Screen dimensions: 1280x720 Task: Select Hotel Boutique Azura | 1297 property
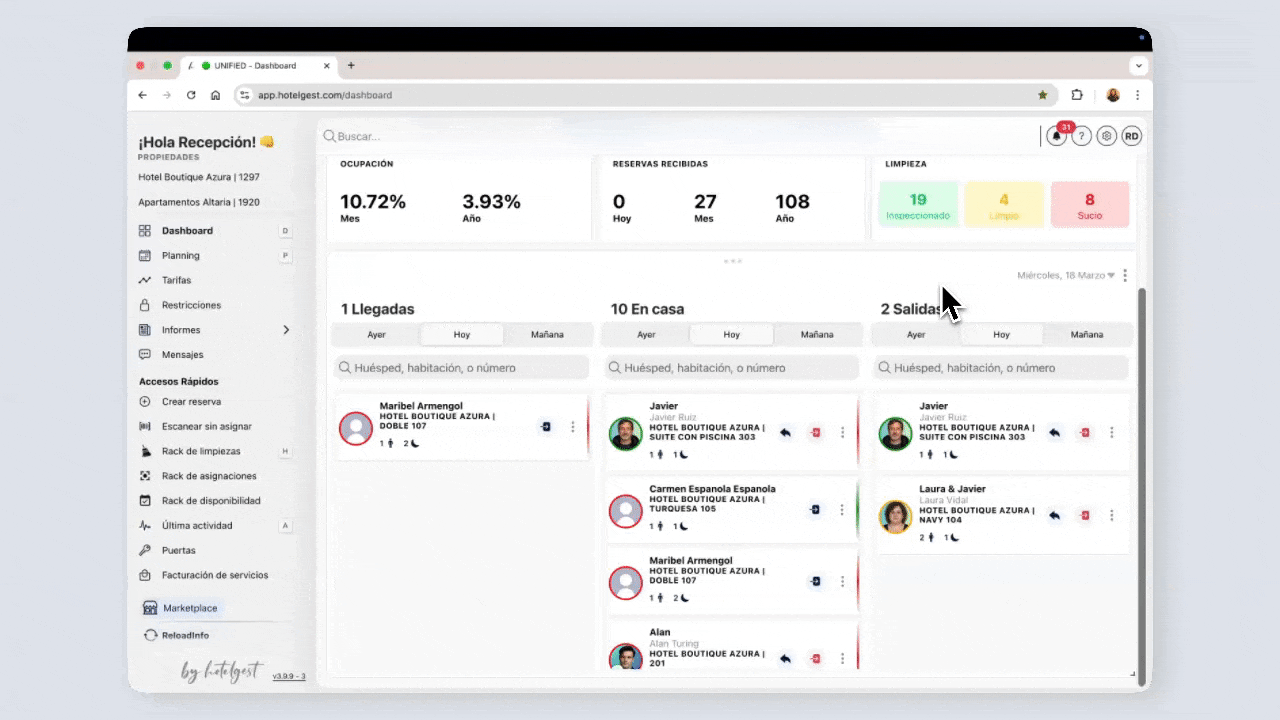click(199, 177)
